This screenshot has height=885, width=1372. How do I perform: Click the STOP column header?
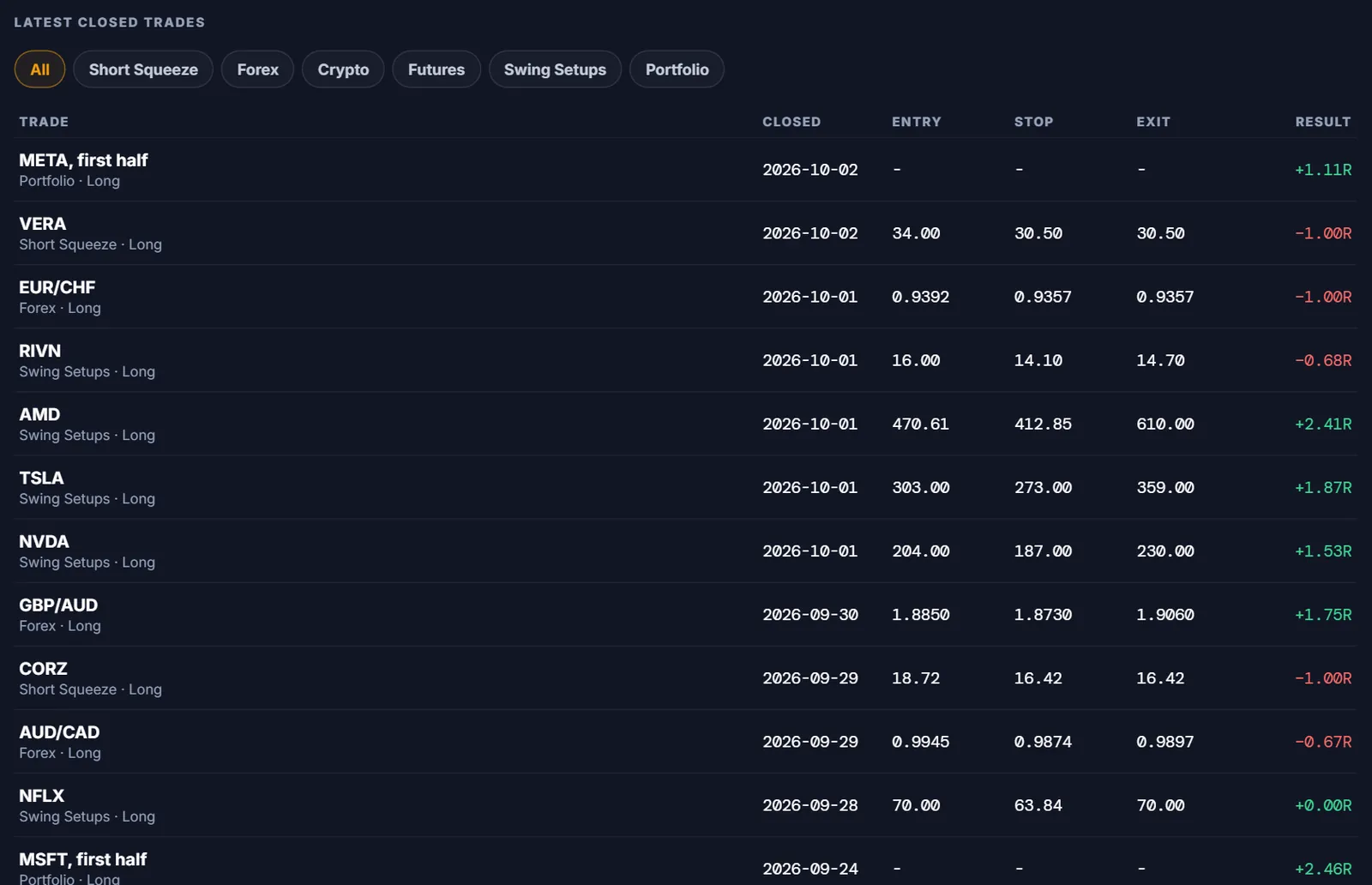[x=1033, y=122]
